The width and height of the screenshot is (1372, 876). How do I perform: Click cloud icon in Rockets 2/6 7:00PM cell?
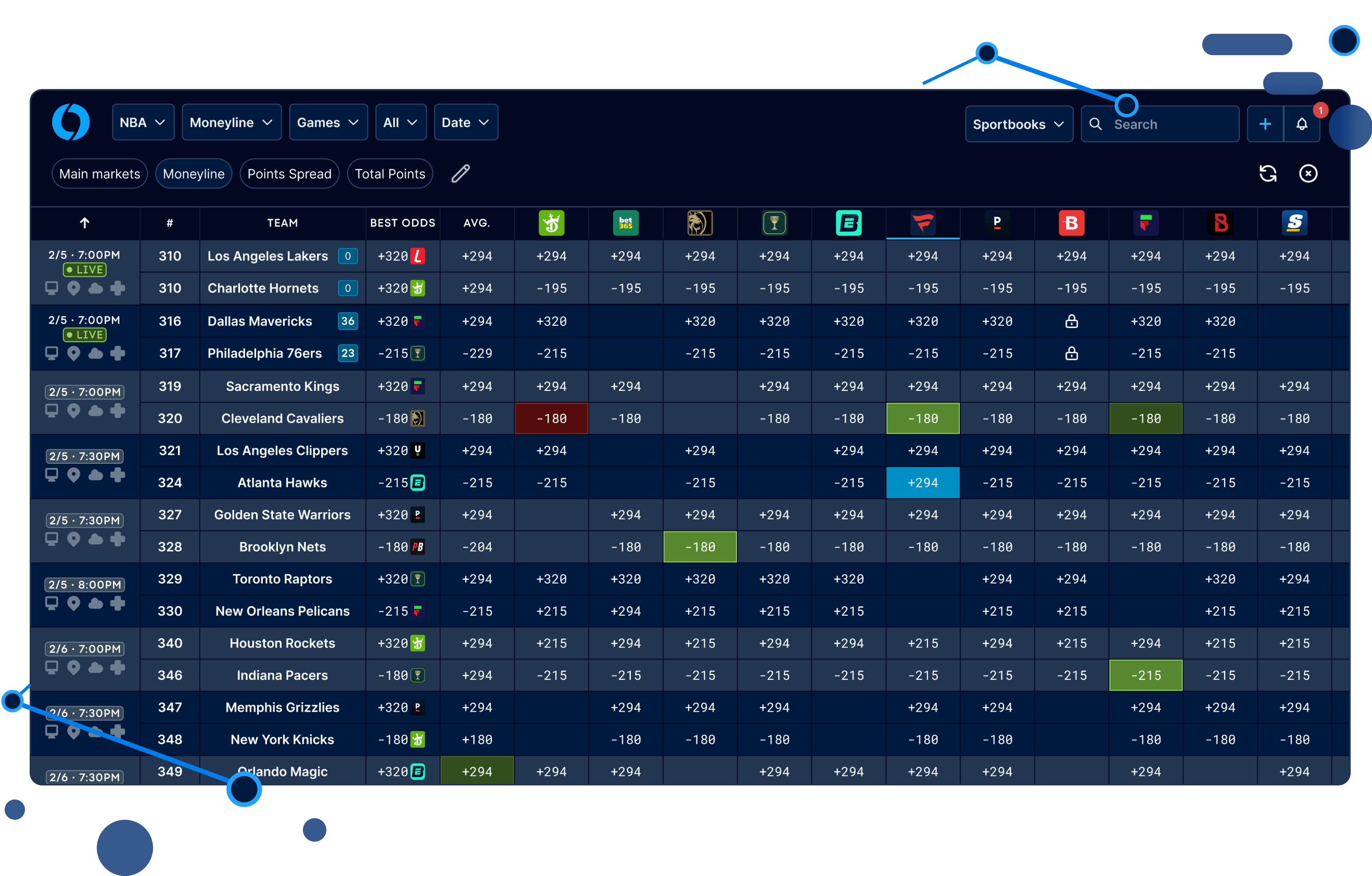coord(96,667)
